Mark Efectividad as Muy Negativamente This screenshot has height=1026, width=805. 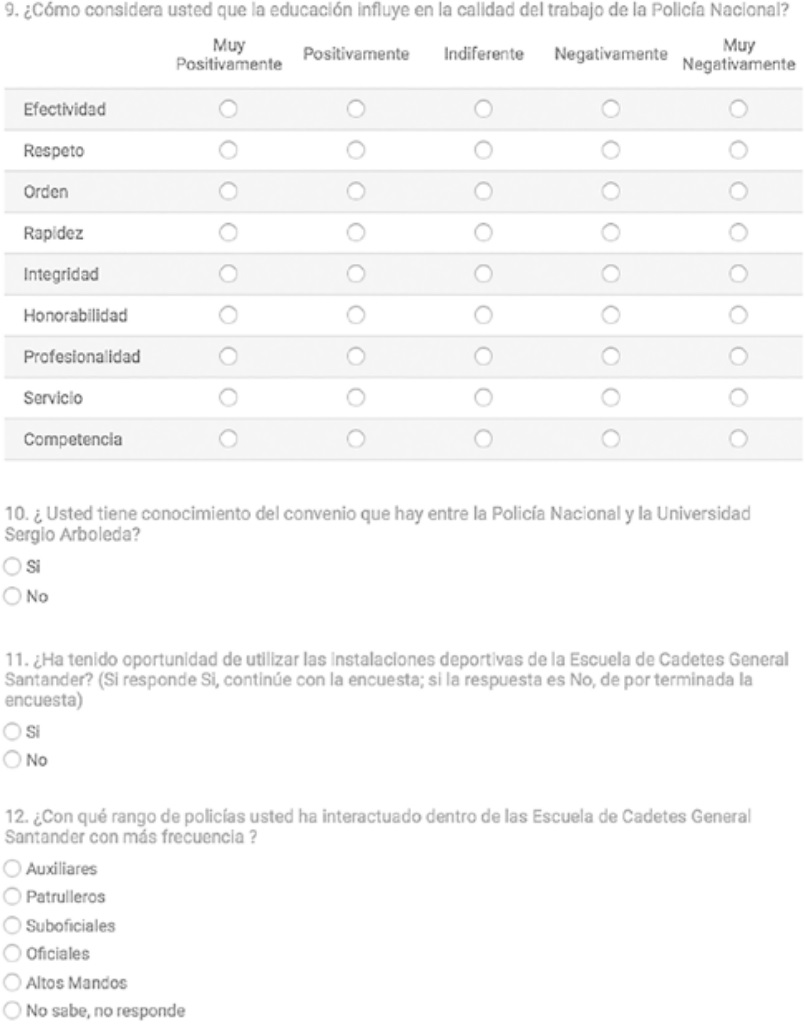pyautogui.click(x=738, y=108)
